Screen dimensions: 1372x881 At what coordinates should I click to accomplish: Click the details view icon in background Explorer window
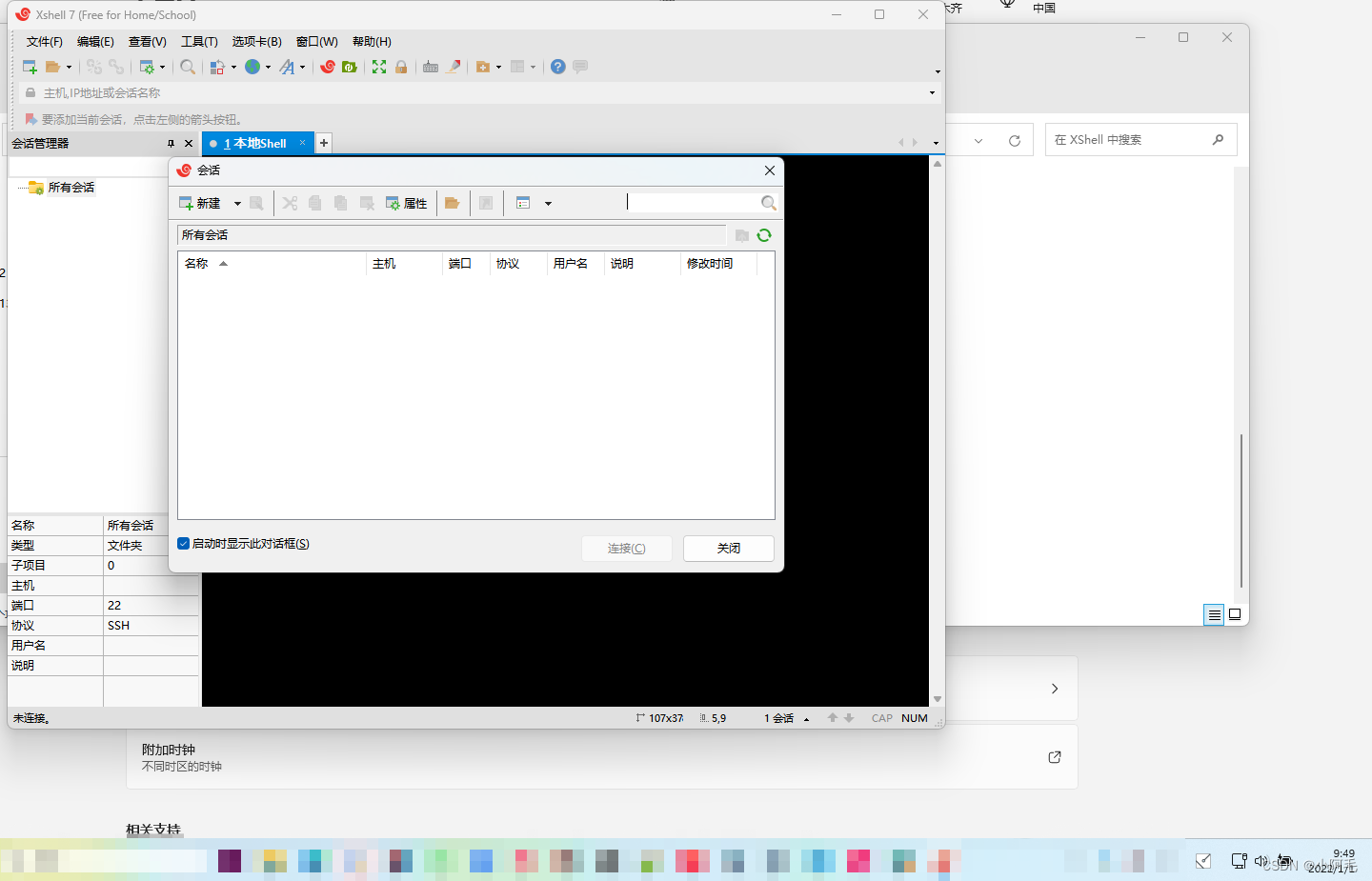pos(1214,614)
